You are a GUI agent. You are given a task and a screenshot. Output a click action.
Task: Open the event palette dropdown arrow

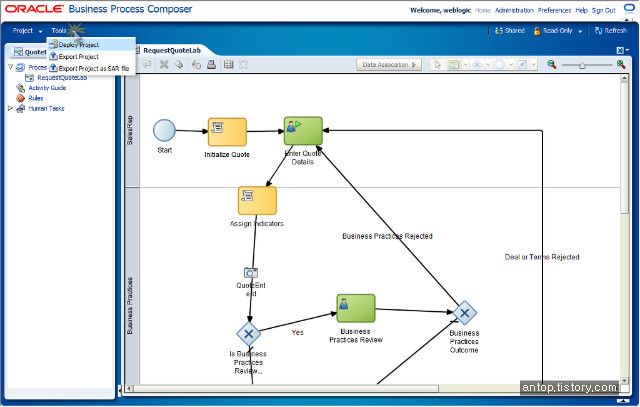coord(511,64)
